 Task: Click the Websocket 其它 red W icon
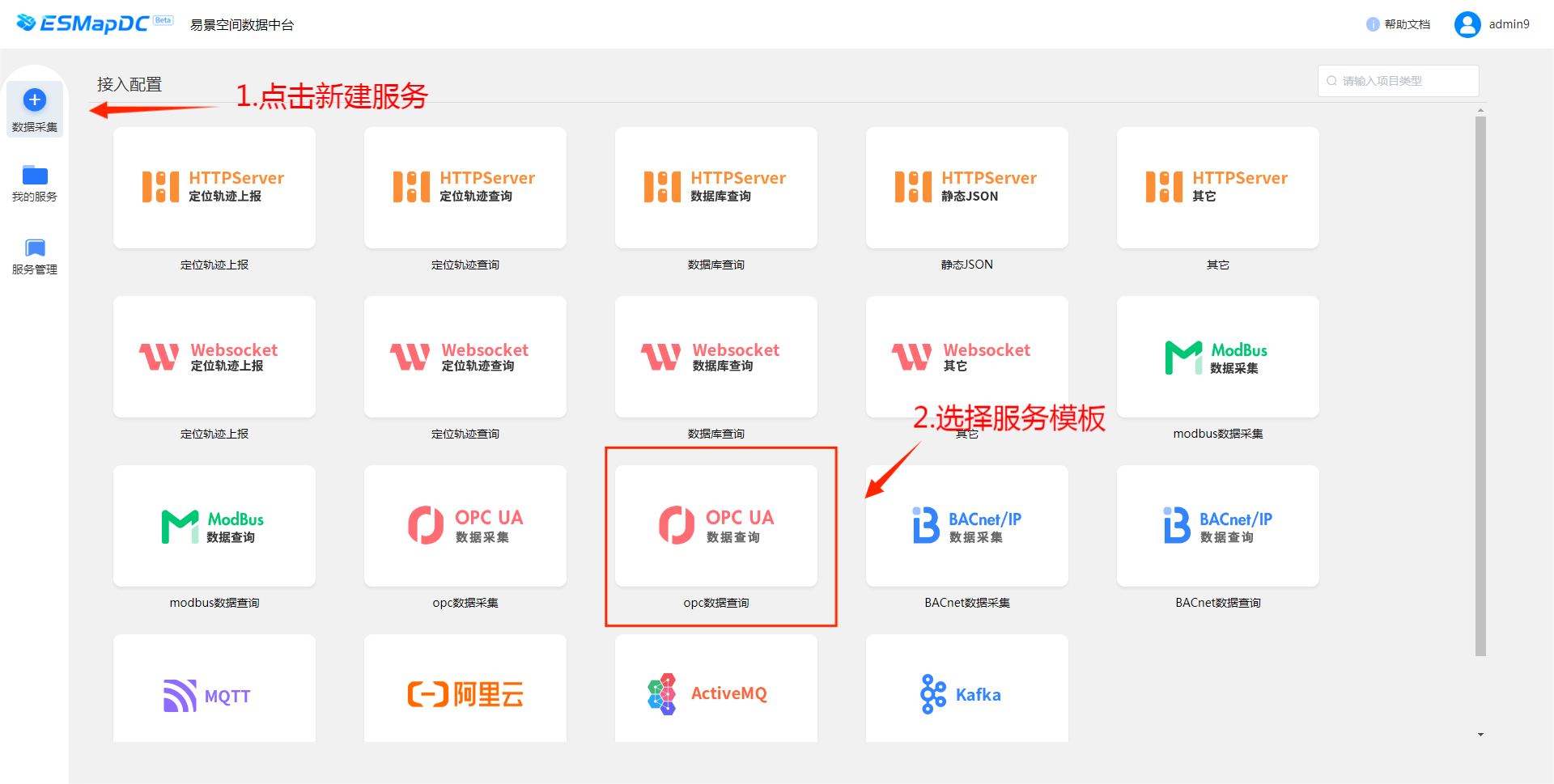pos(912,357)
